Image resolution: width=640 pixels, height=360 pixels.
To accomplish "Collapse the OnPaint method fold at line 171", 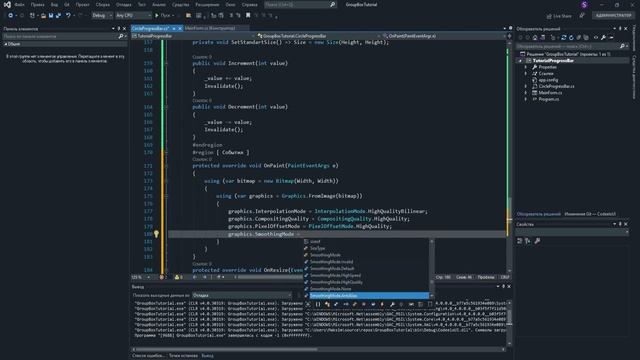I will click(x=166, y=166).
